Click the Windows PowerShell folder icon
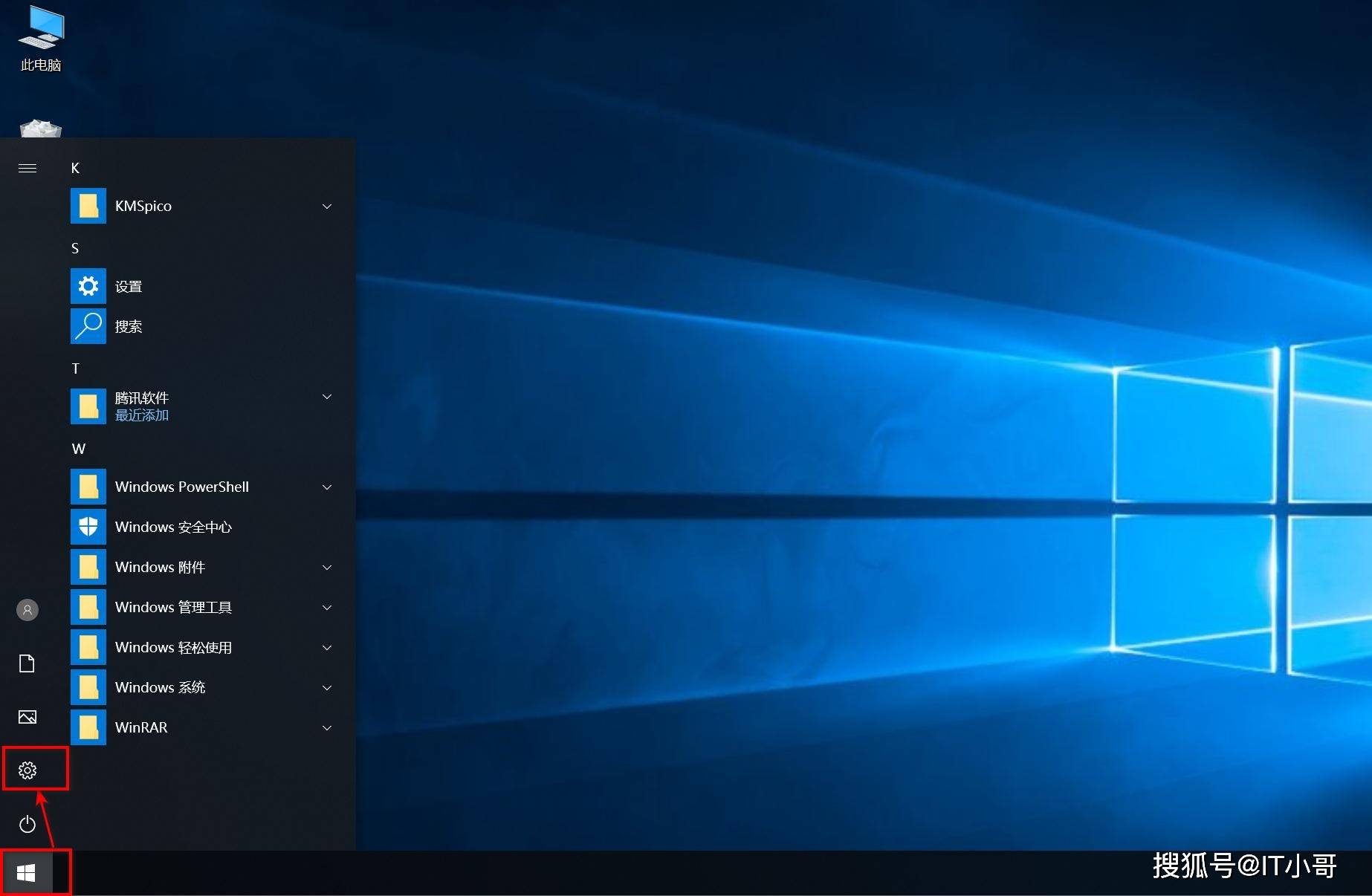The height and width of the screenshot is (896, 1372). click(88, 487)
